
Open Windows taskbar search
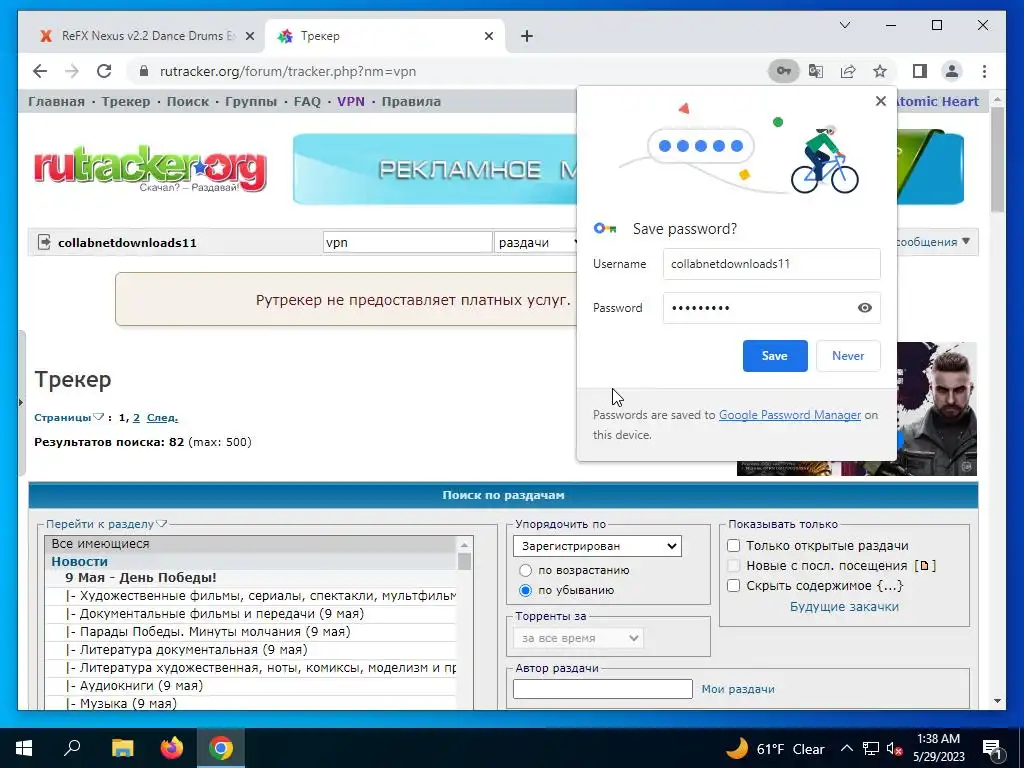(x=72, y=748)
